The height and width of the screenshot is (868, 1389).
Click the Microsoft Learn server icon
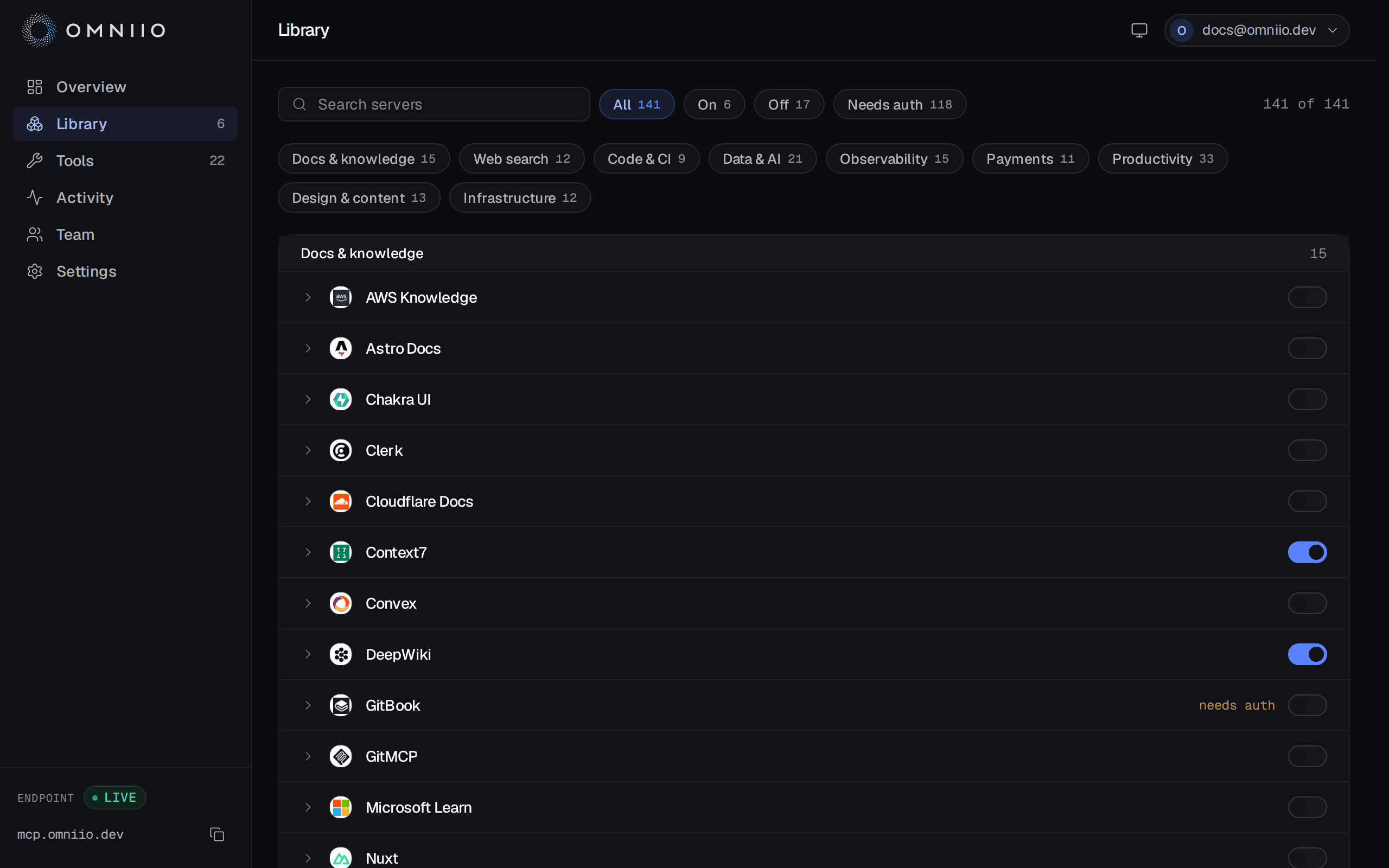(341, 808)
